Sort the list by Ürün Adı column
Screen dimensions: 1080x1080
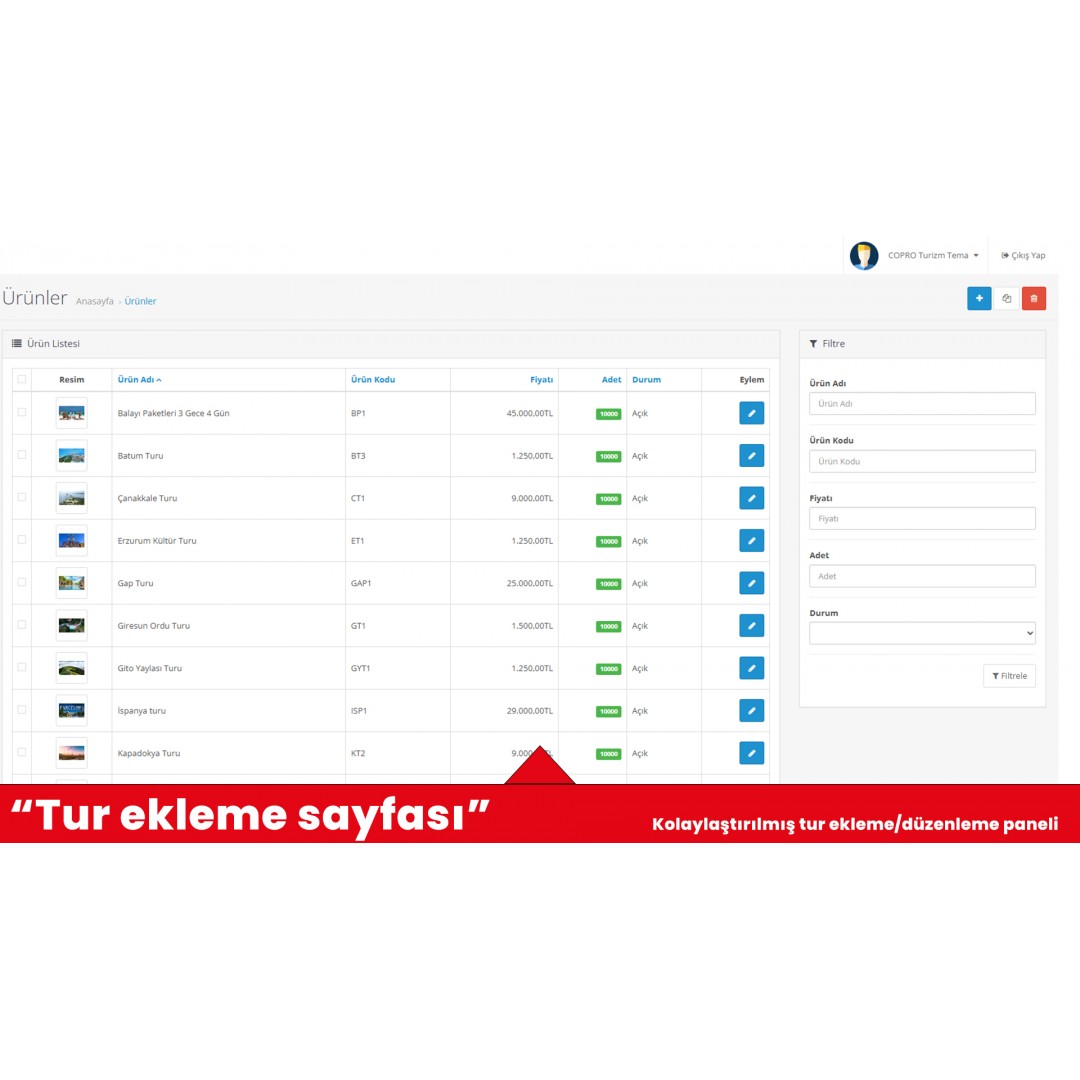click(x=139, y=380)
